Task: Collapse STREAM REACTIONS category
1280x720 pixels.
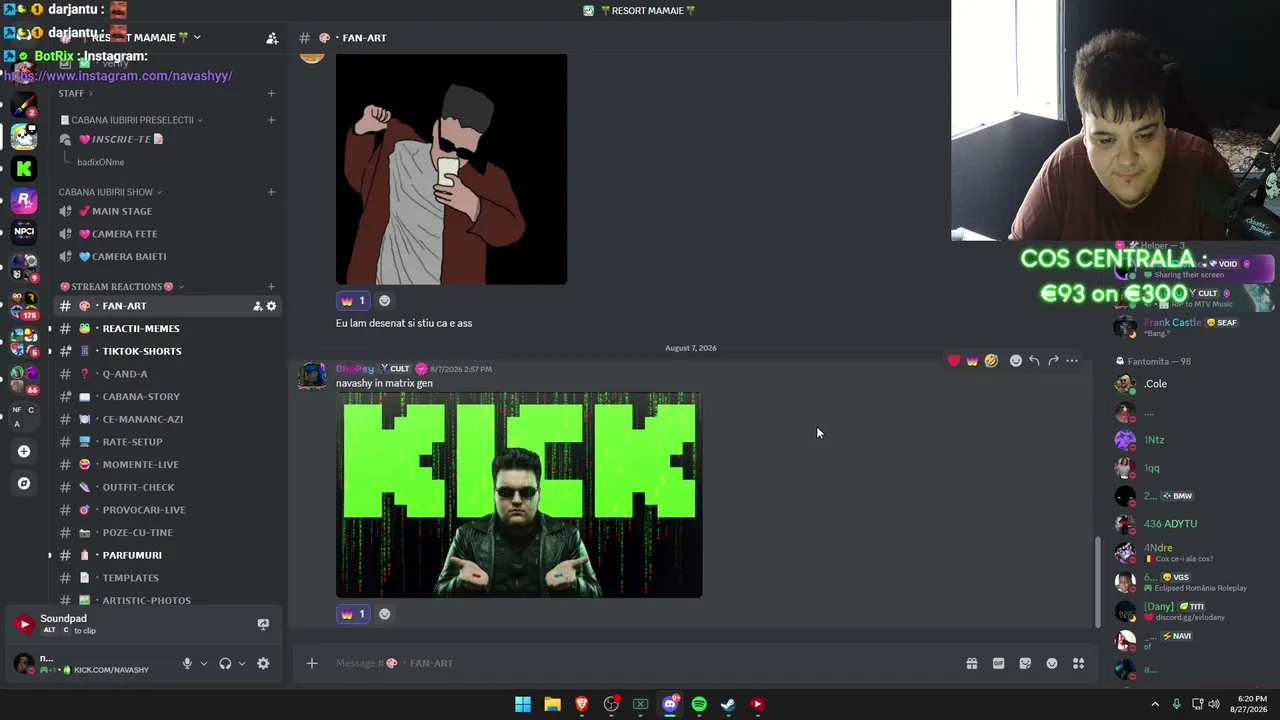Action: pos(121,287)
